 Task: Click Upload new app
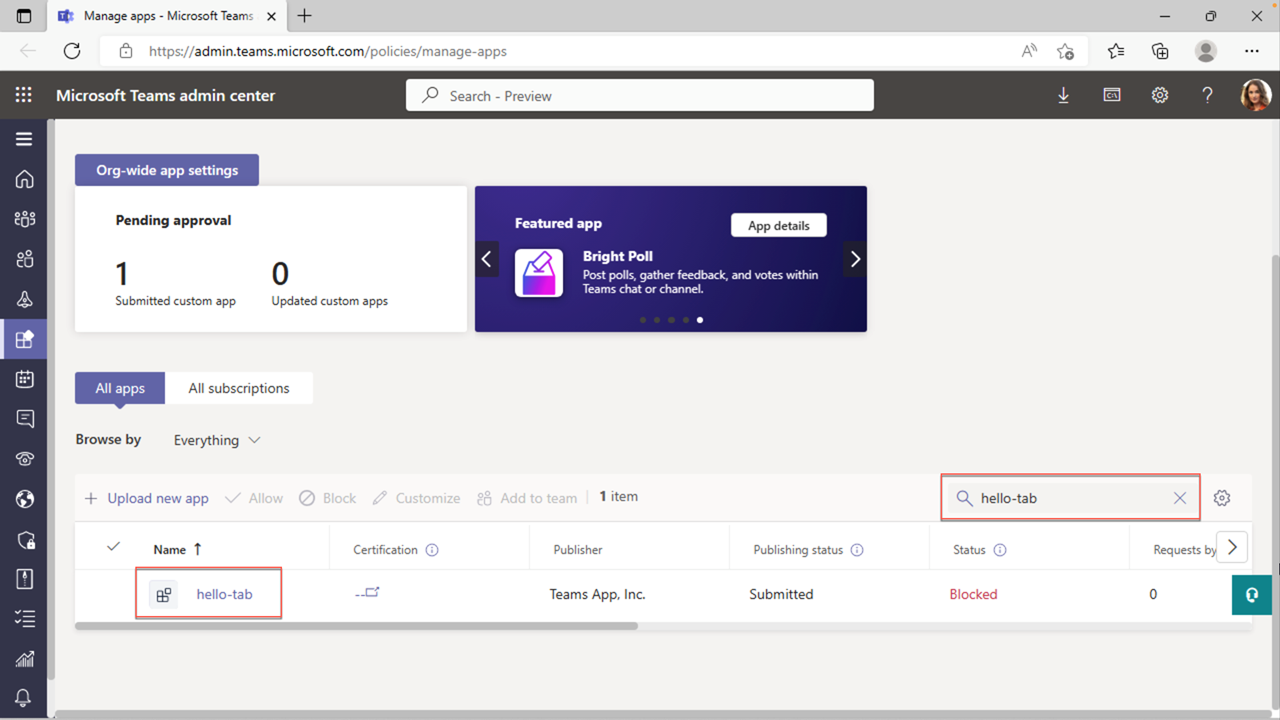pos(146,498)
